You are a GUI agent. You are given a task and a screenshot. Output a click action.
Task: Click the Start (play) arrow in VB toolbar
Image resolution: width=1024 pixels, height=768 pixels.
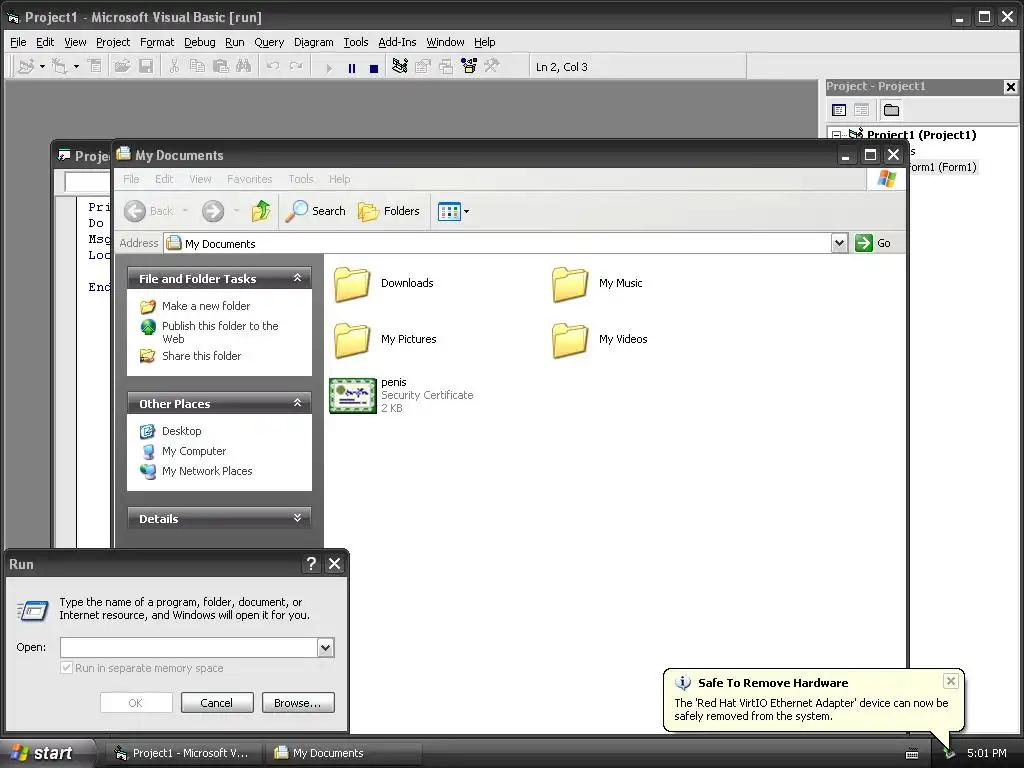328,67
